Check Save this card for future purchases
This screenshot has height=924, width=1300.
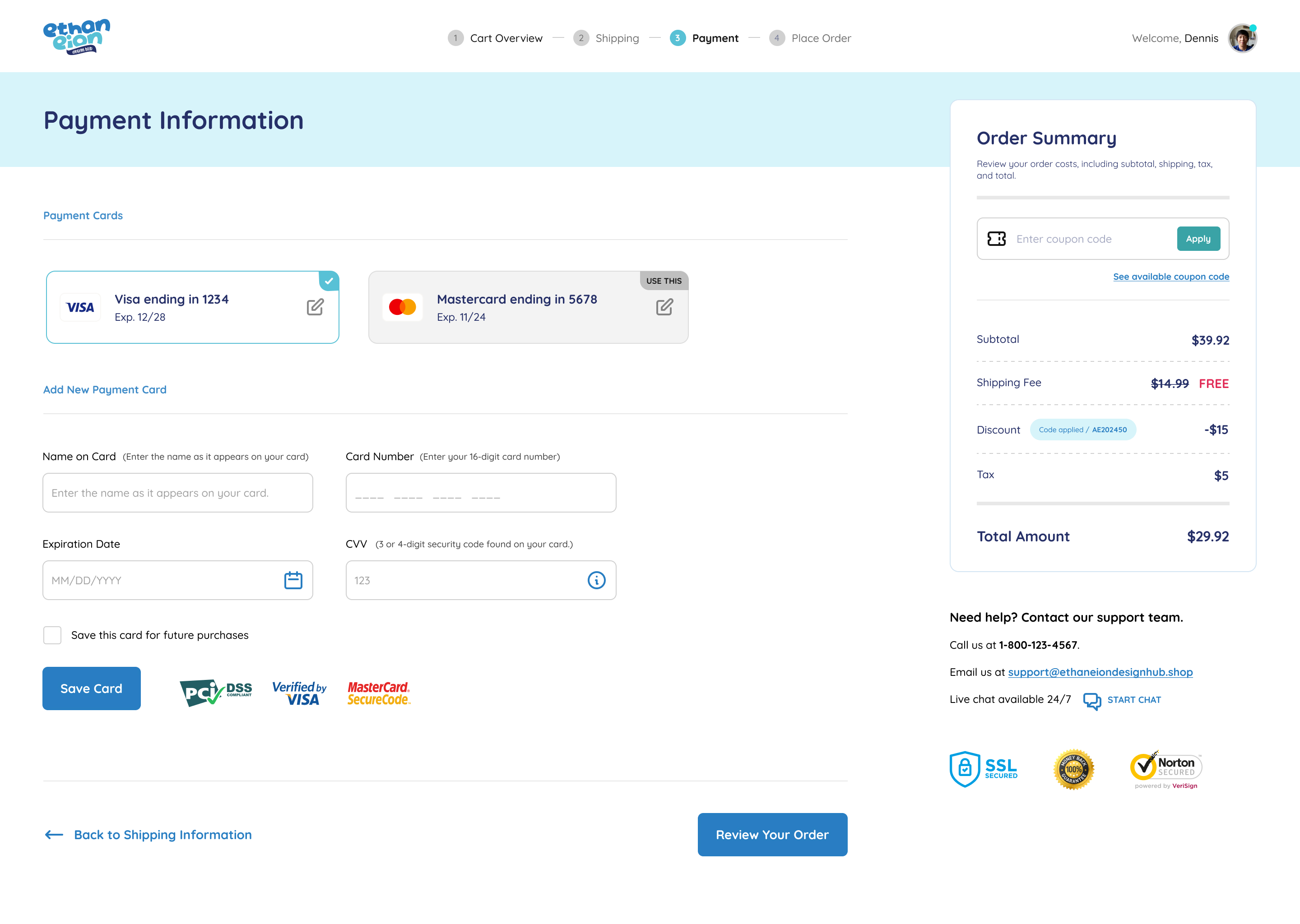pyautogui.click(x=52, y=635)
